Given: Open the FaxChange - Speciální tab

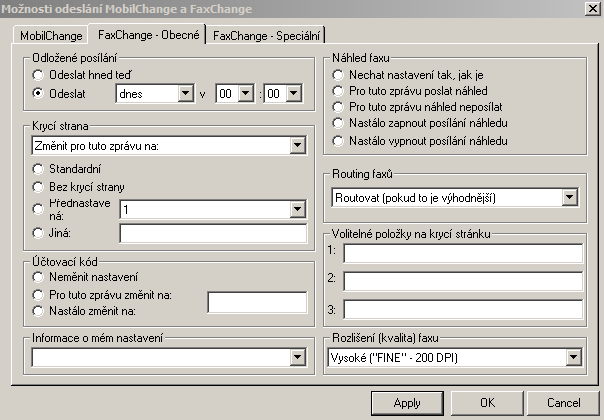Looking at the screenshot, I should [266, 36].
